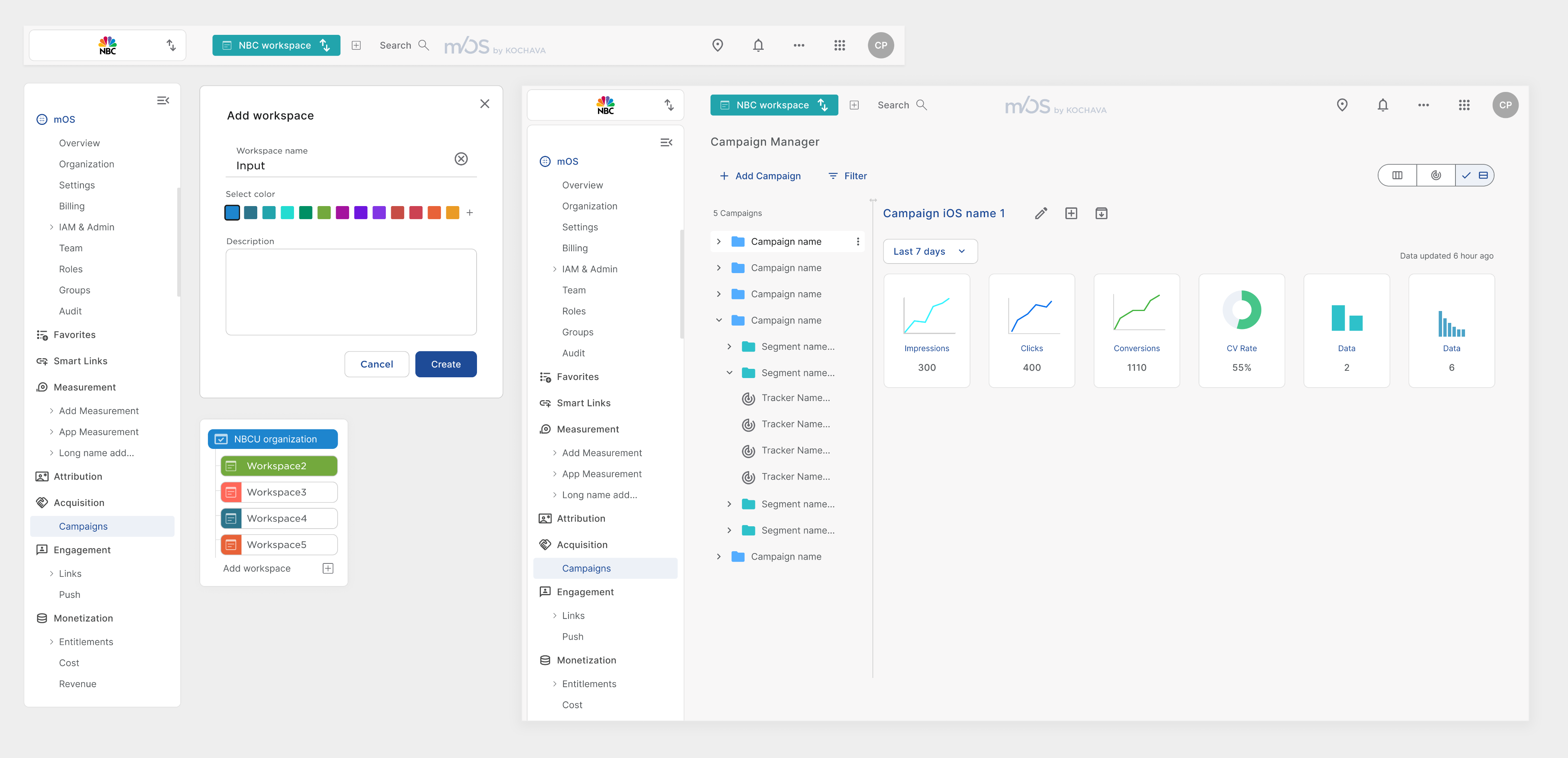This screenshot has height=758, width=1568.
Task: Collapse the left sidebar menu icon
Action: 163,100
